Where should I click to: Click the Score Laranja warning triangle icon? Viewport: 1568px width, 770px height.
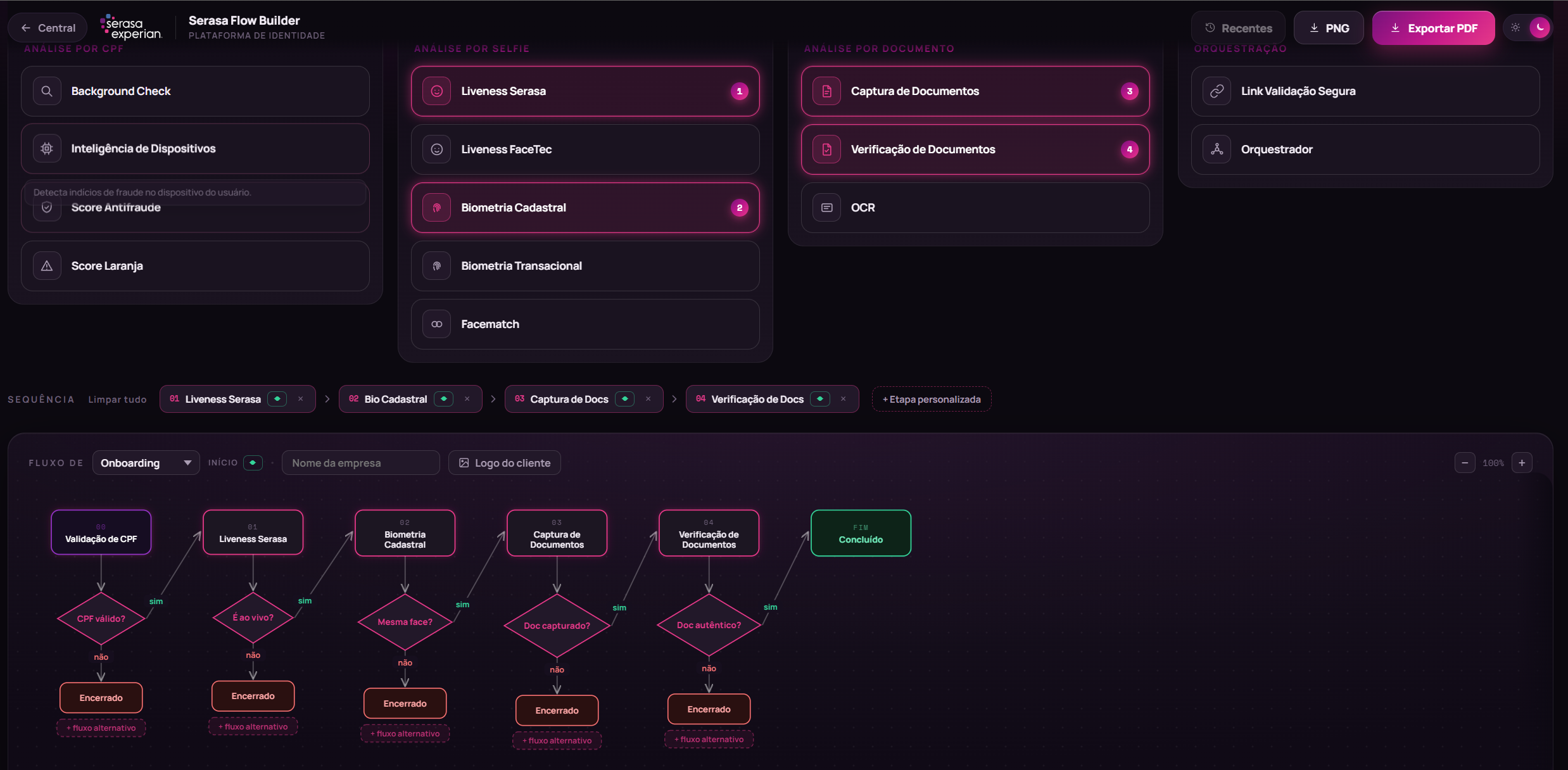point(47,266)
